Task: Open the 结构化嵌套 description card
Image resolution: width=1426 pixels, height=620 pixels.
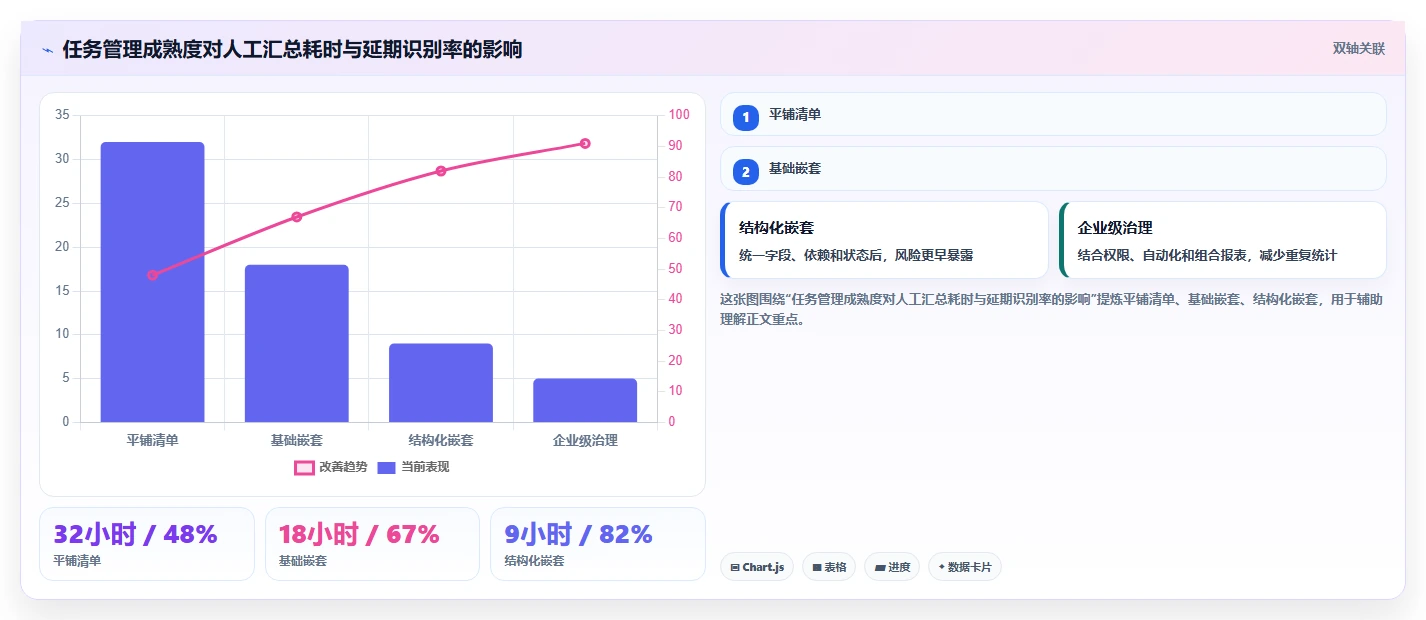Action: (884, 240)
